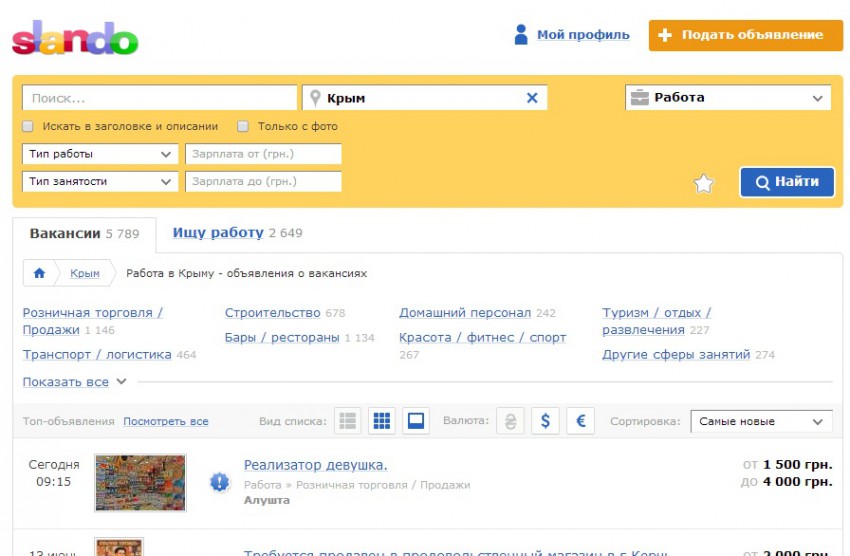The width and height of the screenshot is (850, 556).
Task: Switch to grid view icon
Action: tap(382, 421)
